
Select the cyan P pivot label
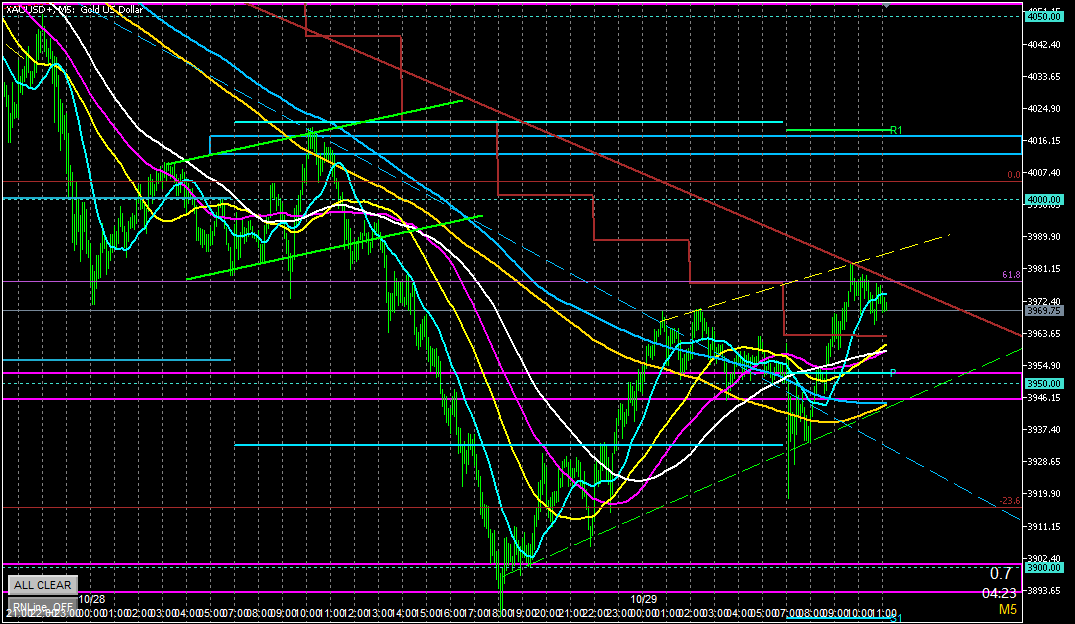coord(893,373)
